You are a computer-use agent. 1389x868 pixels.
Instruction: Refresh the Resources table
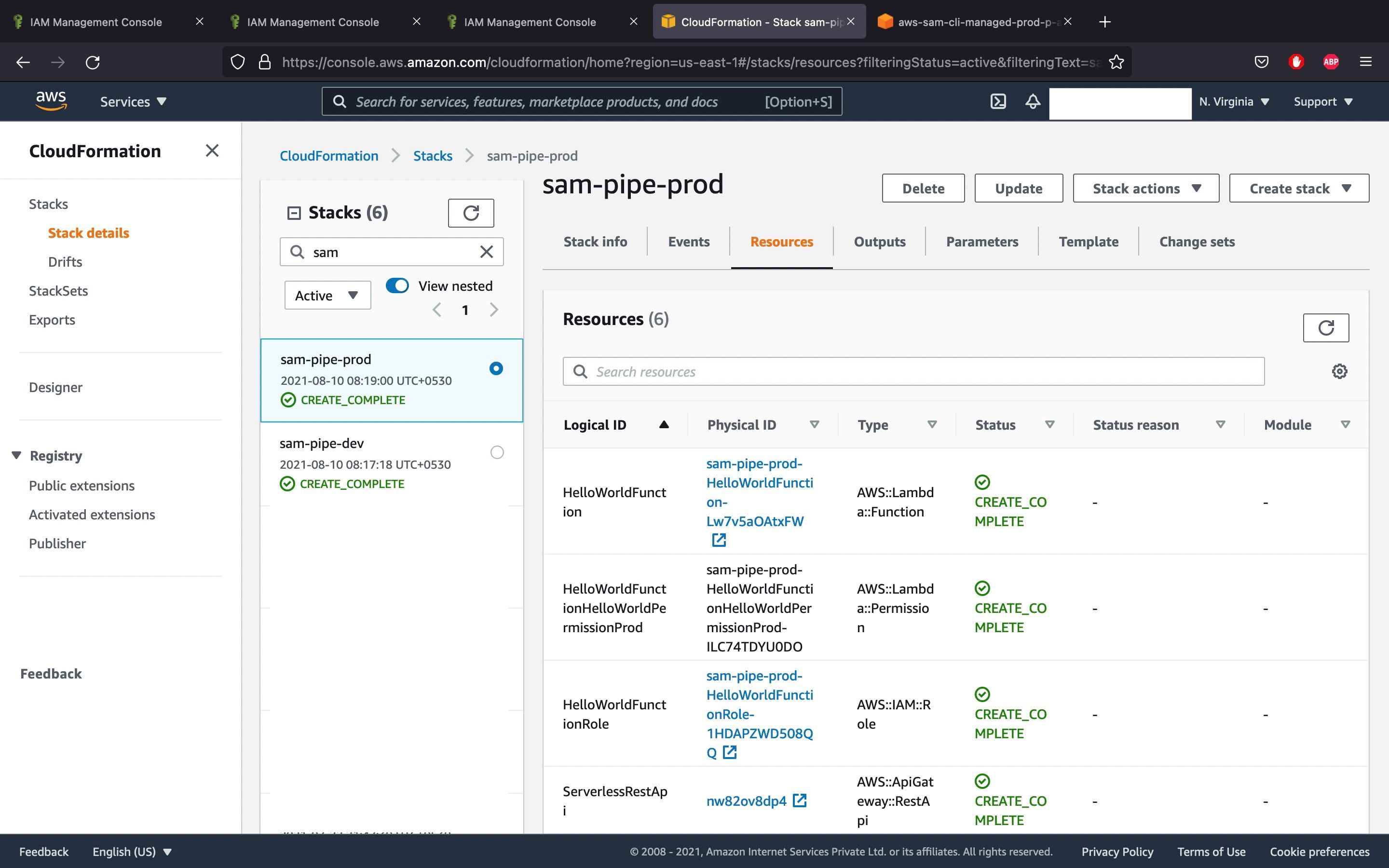point(1326,328)
